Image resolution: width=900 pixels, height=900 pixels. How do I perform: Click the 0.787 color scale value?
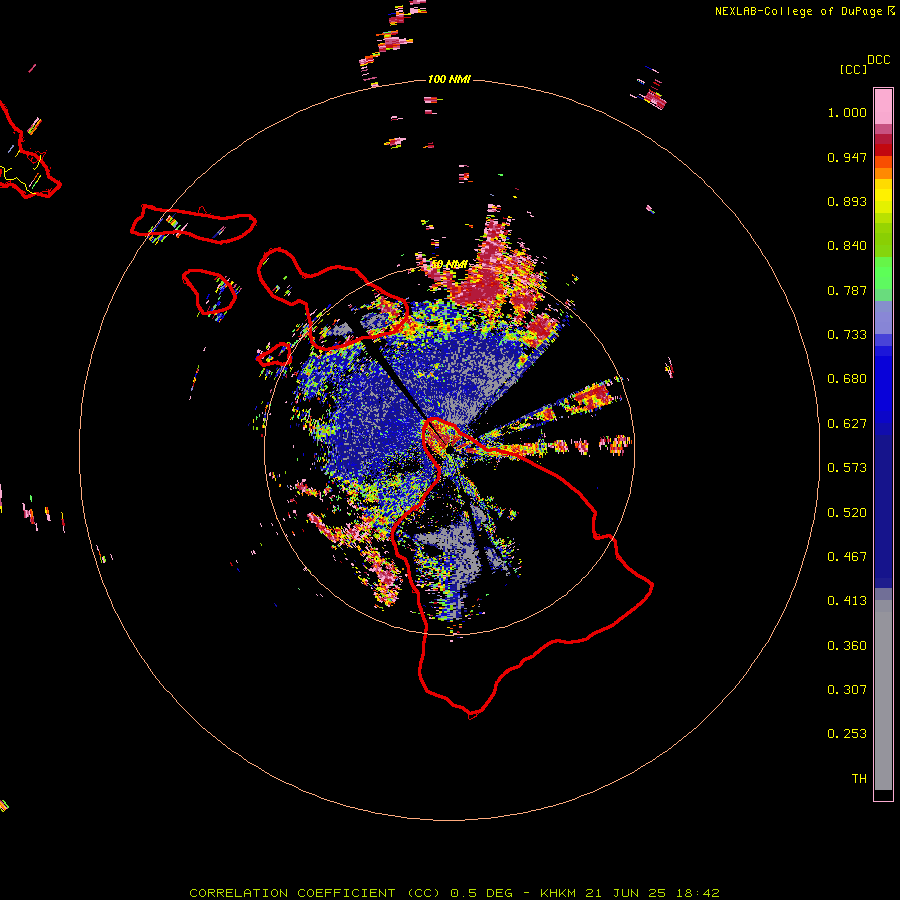(847, 290)
